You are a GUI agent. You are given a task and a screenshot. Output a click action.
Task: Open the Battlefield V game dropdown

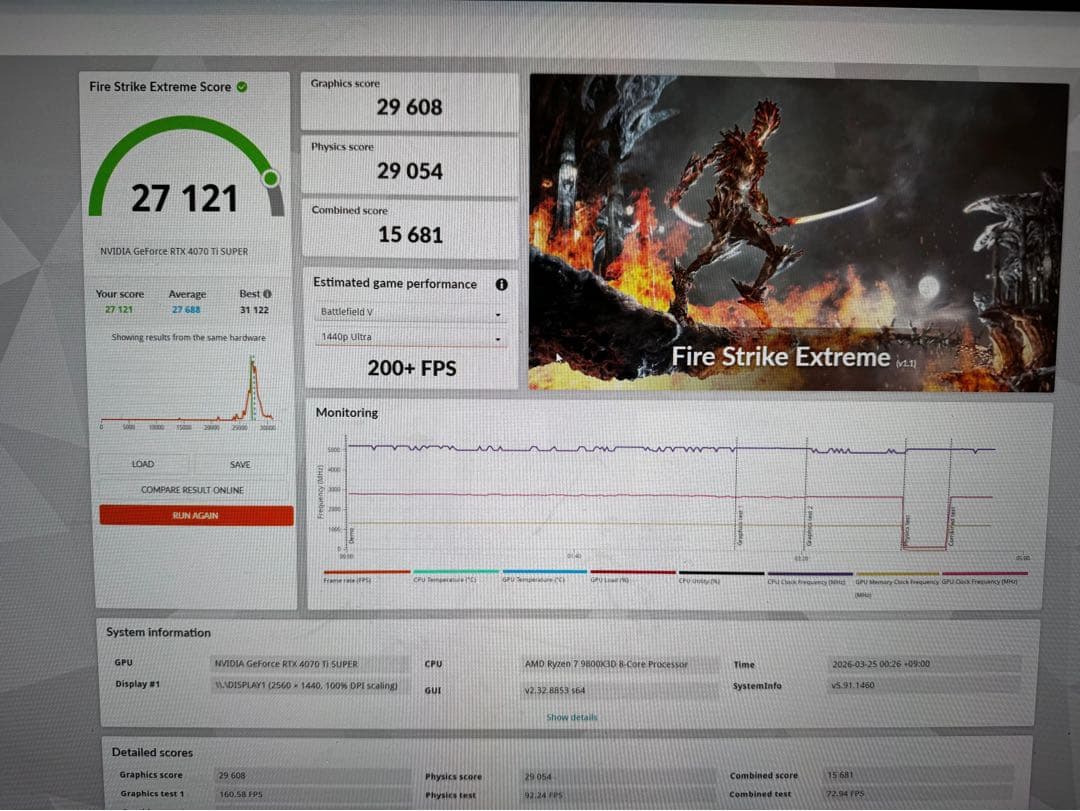click(411, 312)
